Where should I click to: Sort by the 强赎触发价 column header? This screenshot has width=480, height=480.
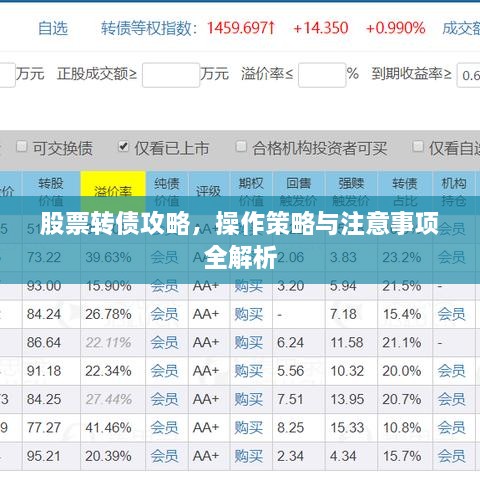click(351, 192)
